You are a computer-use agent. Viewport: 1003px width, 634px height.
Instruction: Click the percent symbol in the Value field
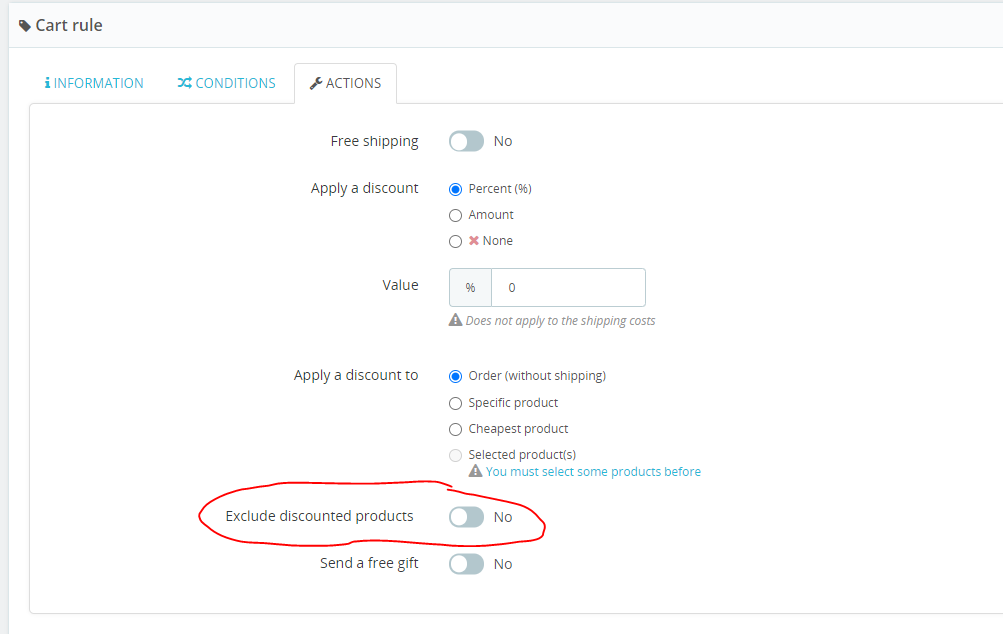click(x=470, y=287)
